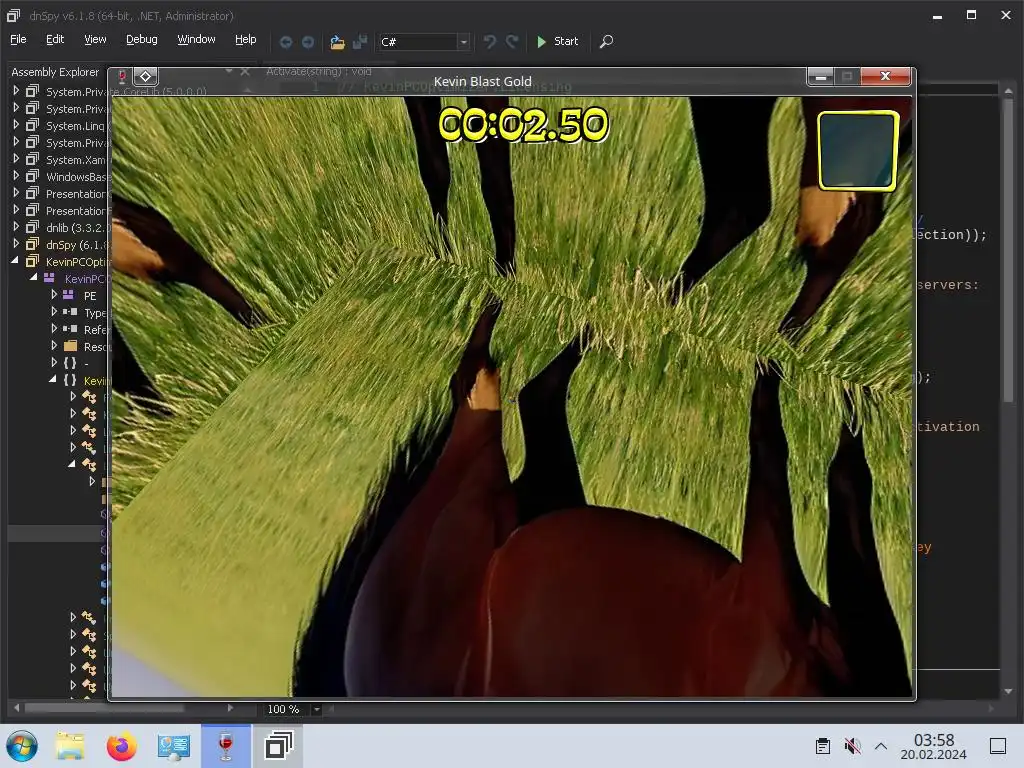1024x768 pixels.
Task: Click the Type References node icon
Action: click(70, 312)
